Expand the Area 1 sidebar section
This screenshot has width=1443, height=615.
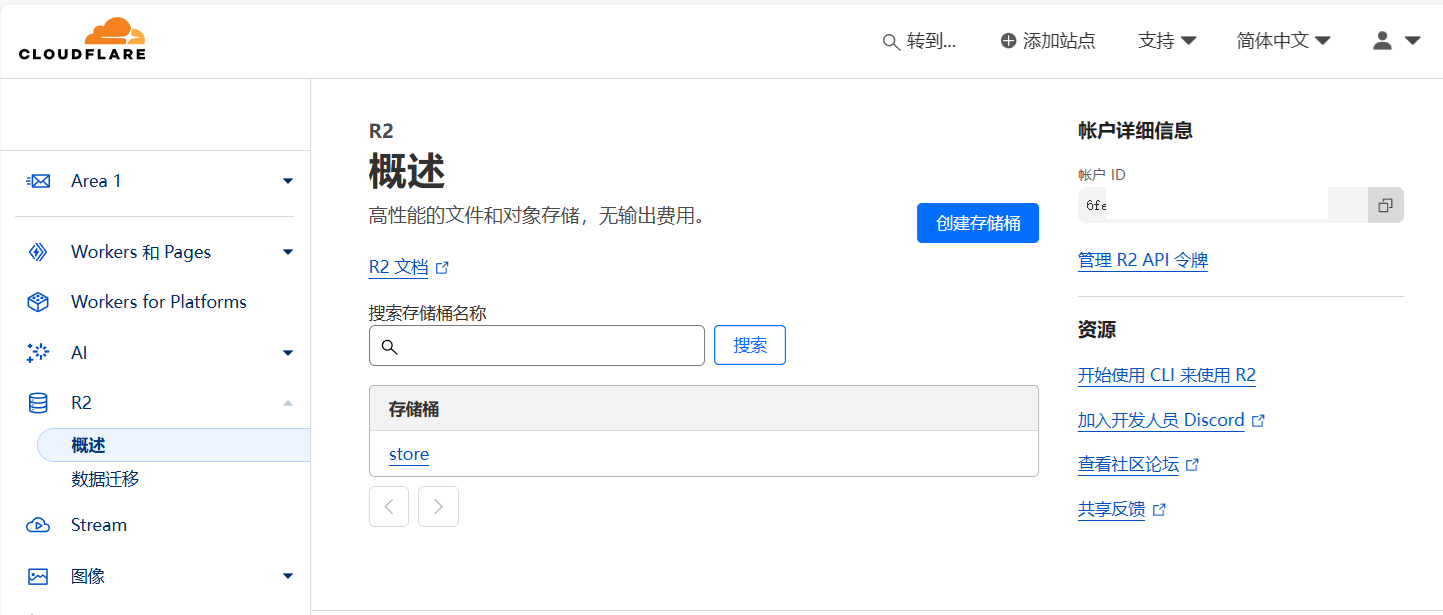[288, 181]
